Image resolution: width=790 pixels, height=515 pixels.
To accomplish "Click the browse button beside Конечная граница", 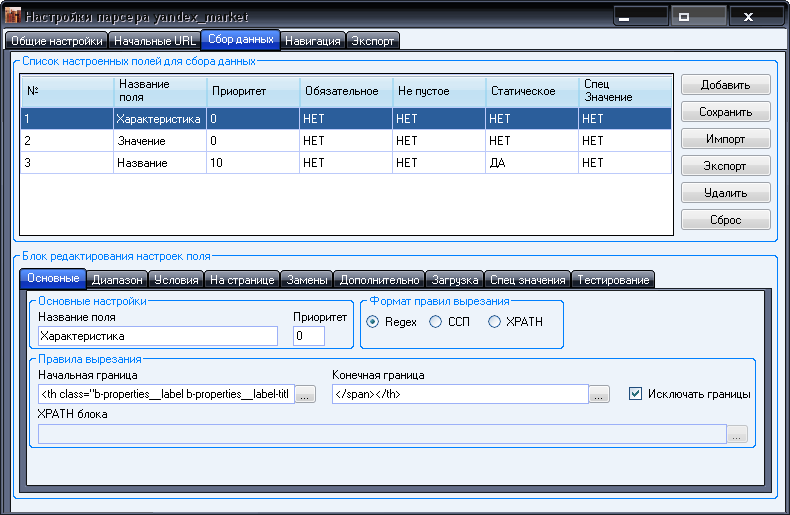I will (599, 395).
